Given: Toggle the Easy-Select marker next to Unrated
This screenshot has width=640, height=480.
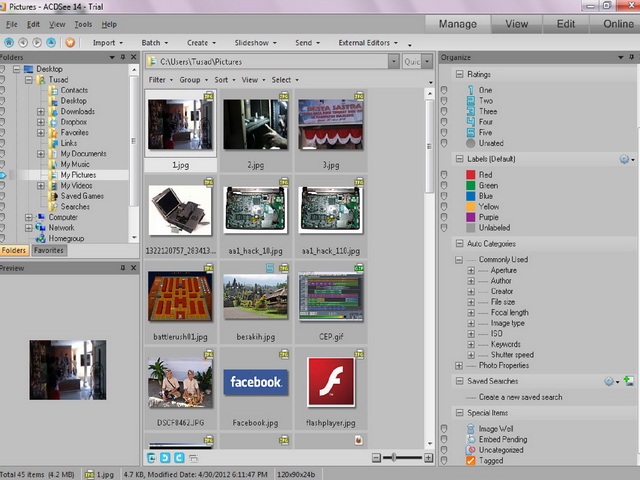Looking at the screenshot, I should coord(444,143).
